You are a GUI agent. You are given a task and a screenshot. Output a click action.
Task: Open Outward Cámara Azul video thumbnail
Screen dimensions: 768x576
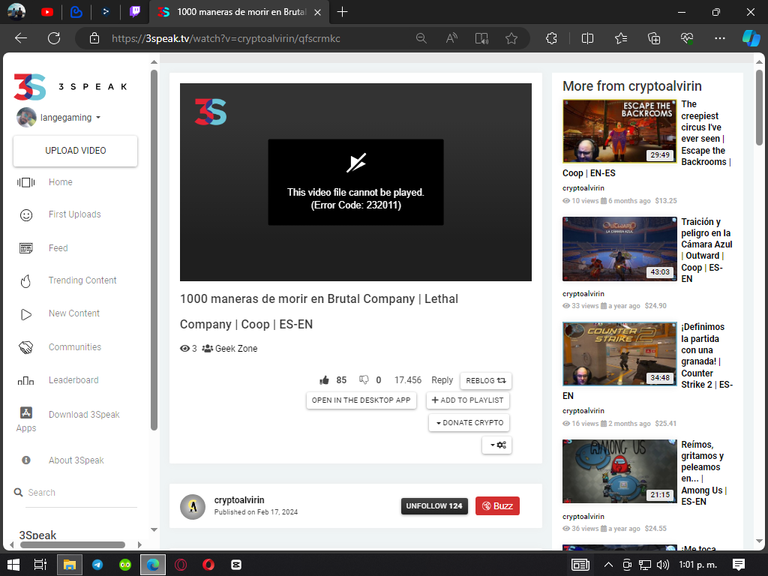tap(620, 249)
